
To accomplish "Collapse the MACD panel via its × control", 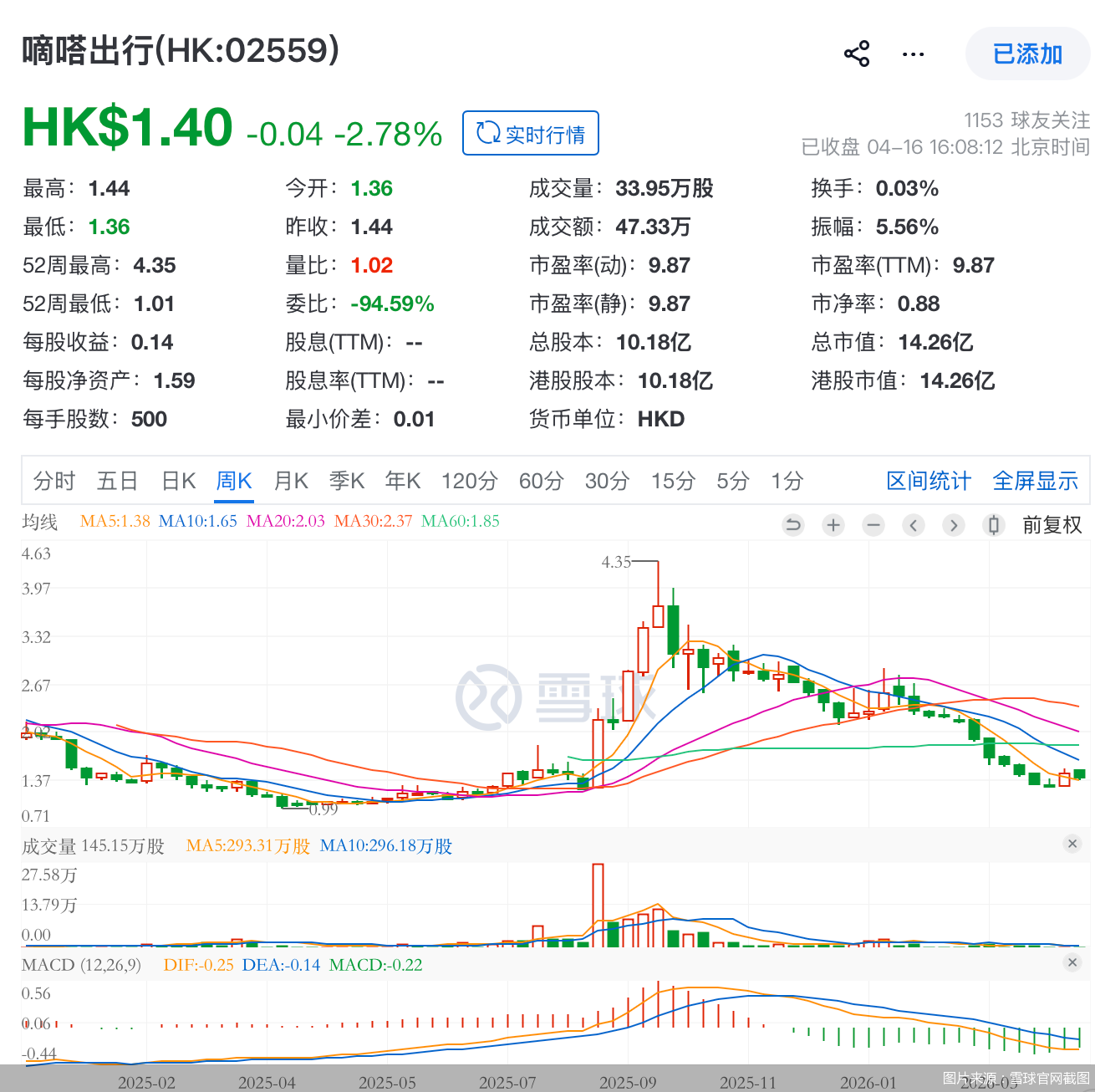I will [1073, 962].
